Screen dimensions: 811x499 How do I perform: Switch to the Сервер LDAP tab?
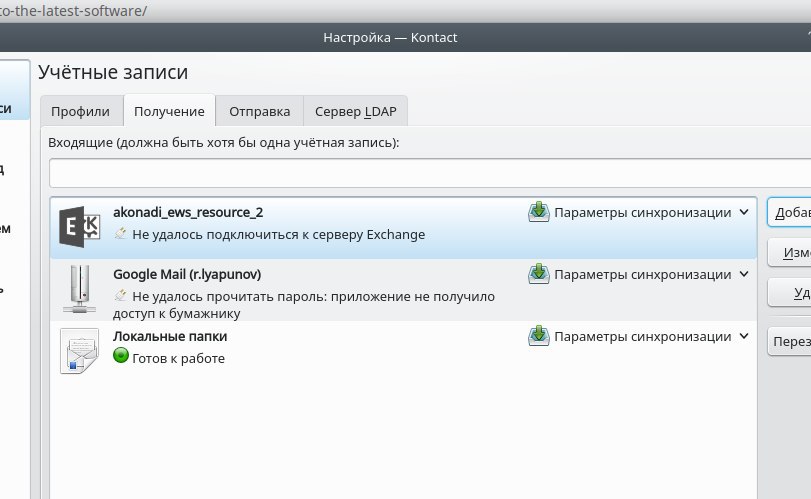pos(355,111)
